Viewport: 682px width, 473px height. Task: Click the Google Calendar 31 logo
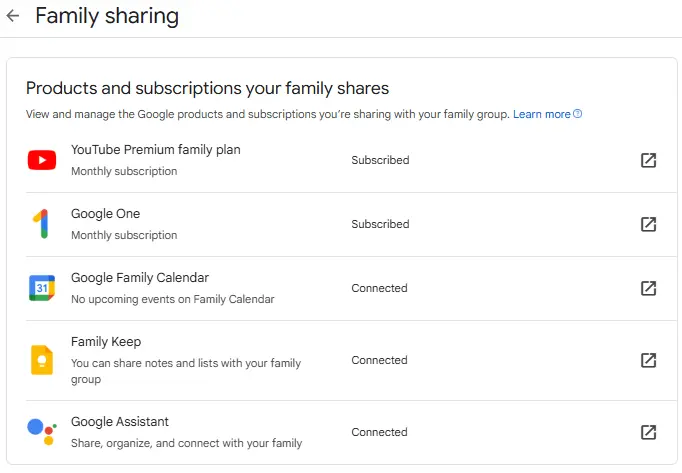[42, 288]
